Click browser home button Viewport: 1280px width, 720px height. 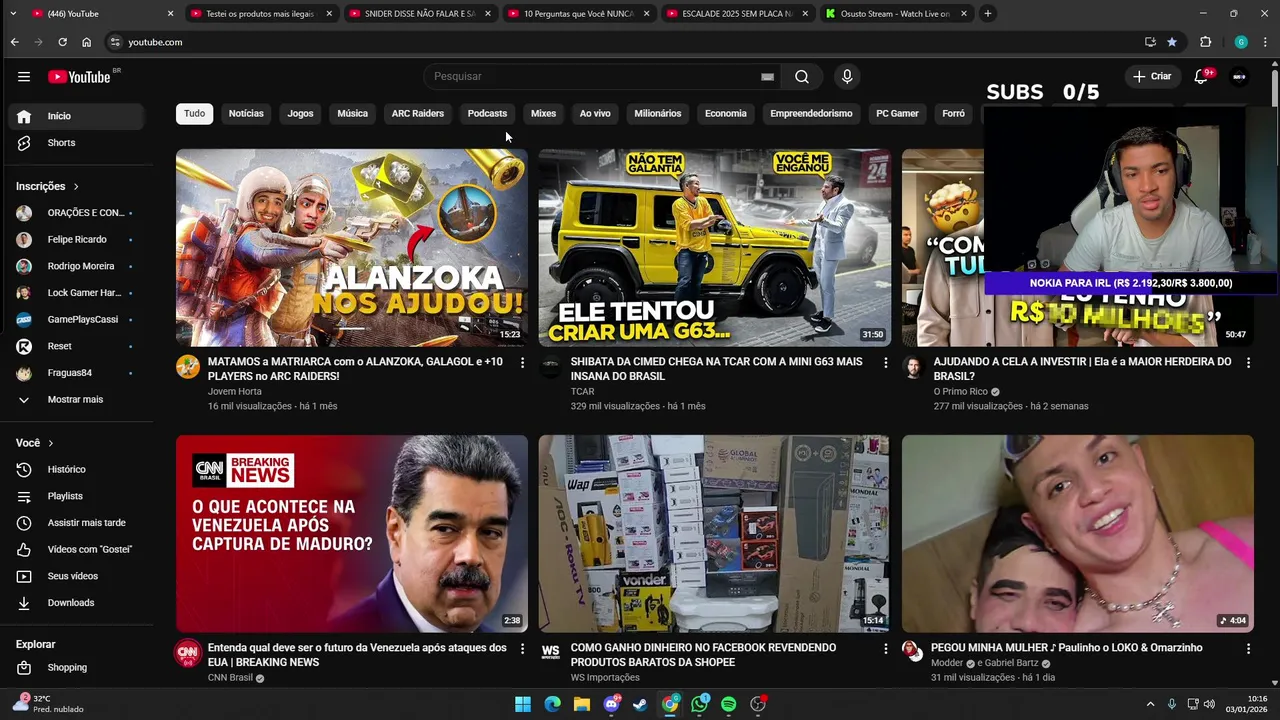point(86,42)
